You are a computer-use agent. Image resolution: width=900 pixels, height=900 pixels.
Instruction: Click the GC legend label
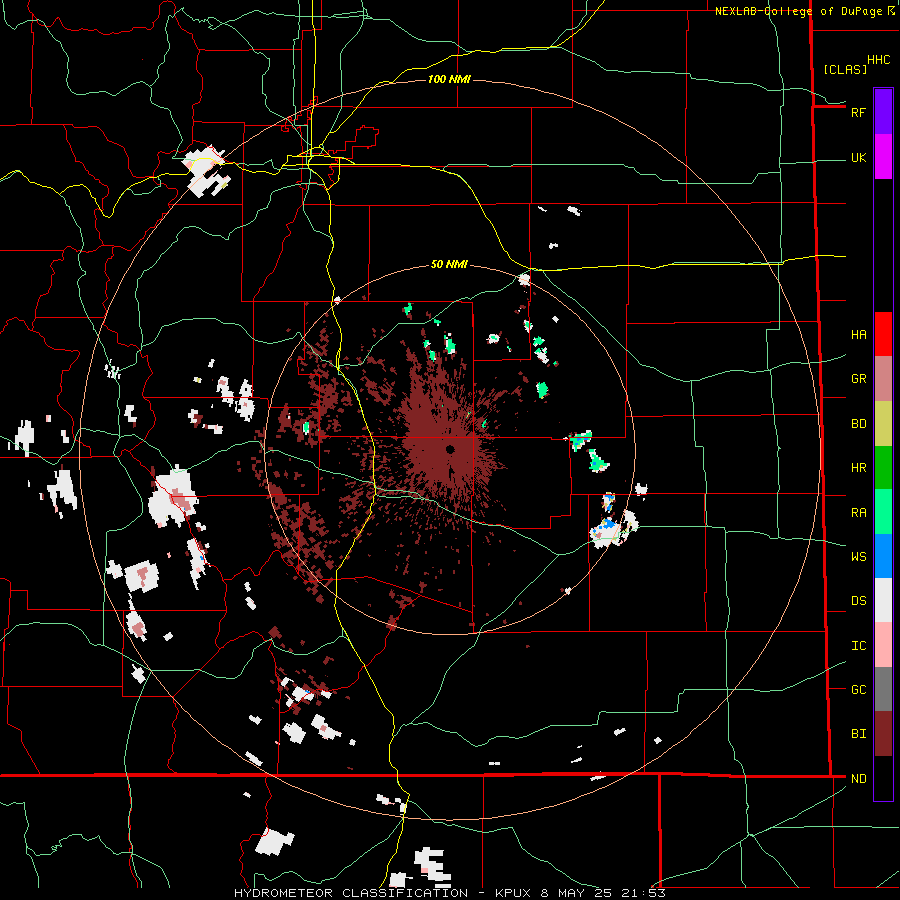pyautogui.click(x=858, y=690)
